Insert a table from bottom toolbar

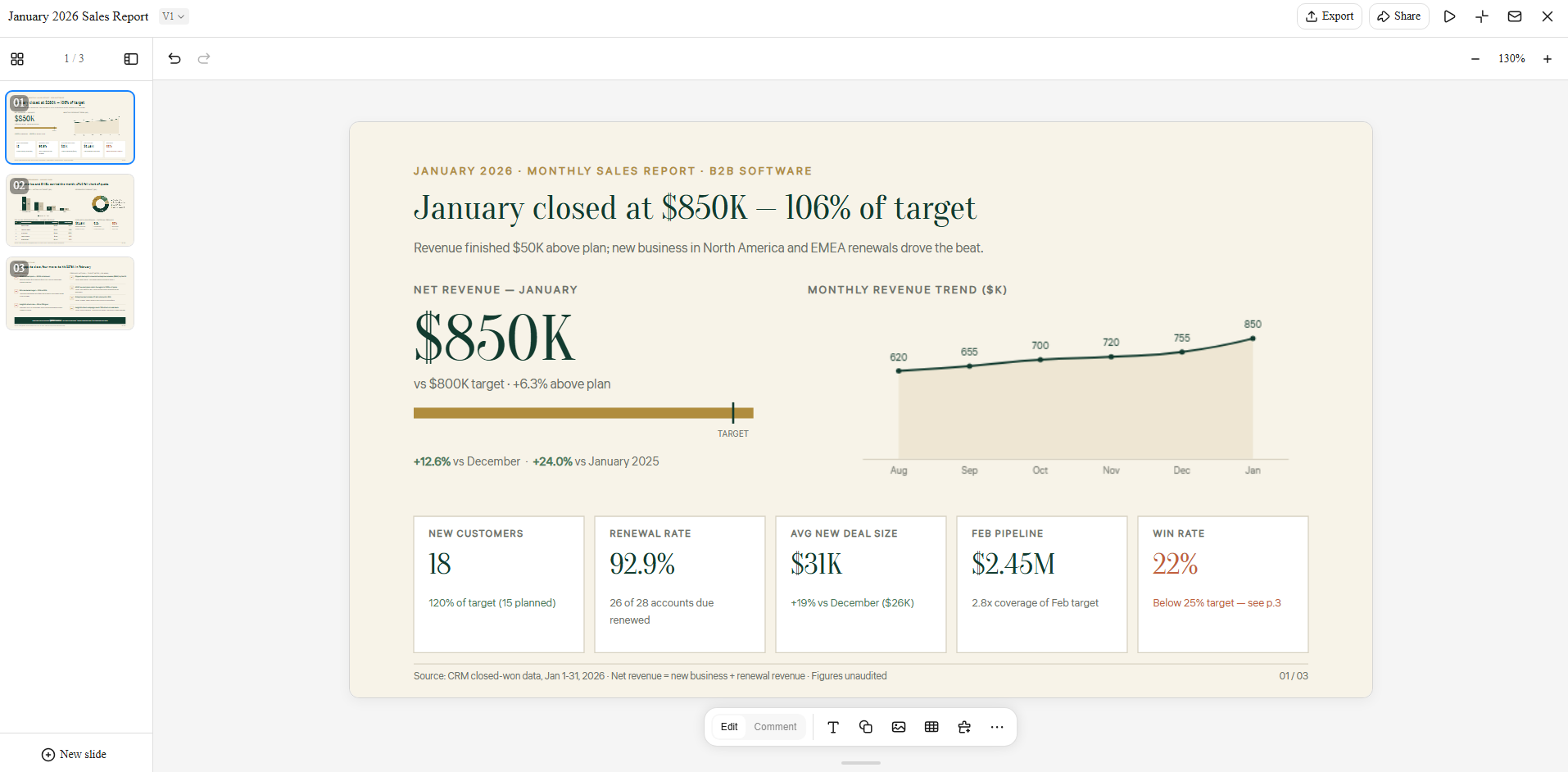click(931, 727)
